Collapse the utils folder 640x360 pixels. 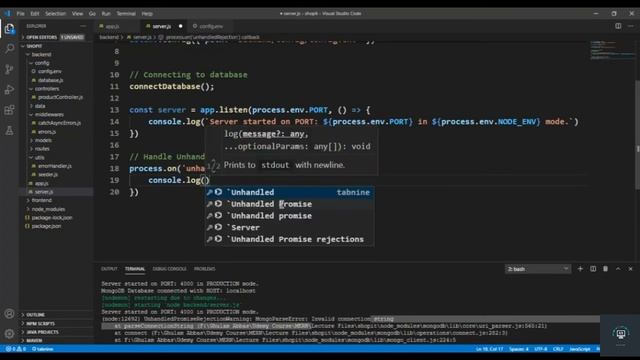56,157
